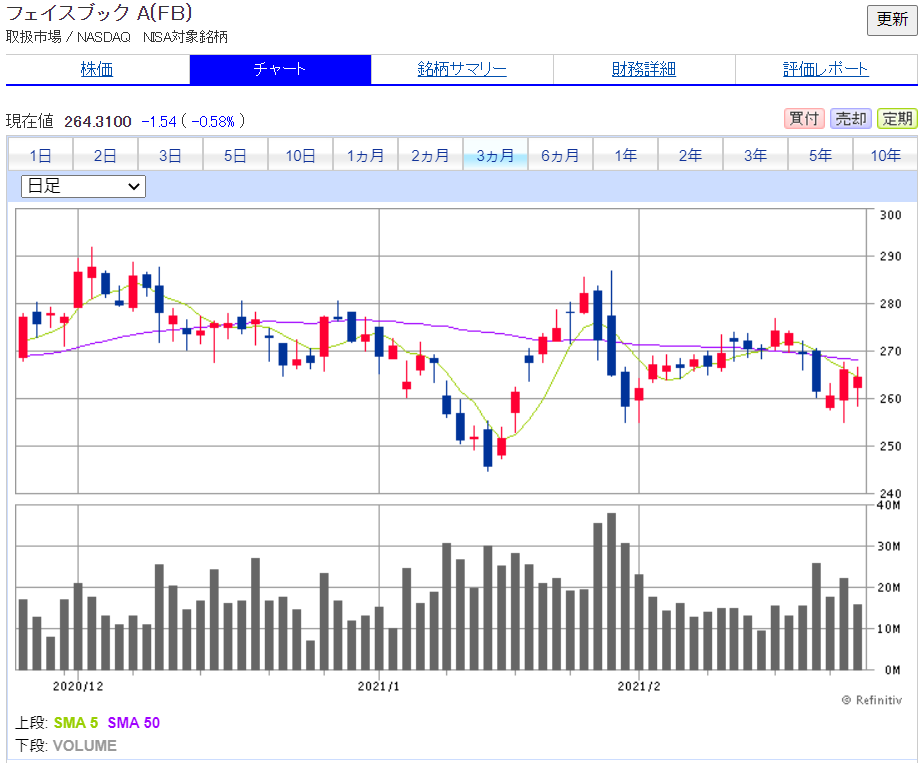The height and width of the screenshot is (763, 919).
Task: Select the 3年 chart period
Action: 756,156
